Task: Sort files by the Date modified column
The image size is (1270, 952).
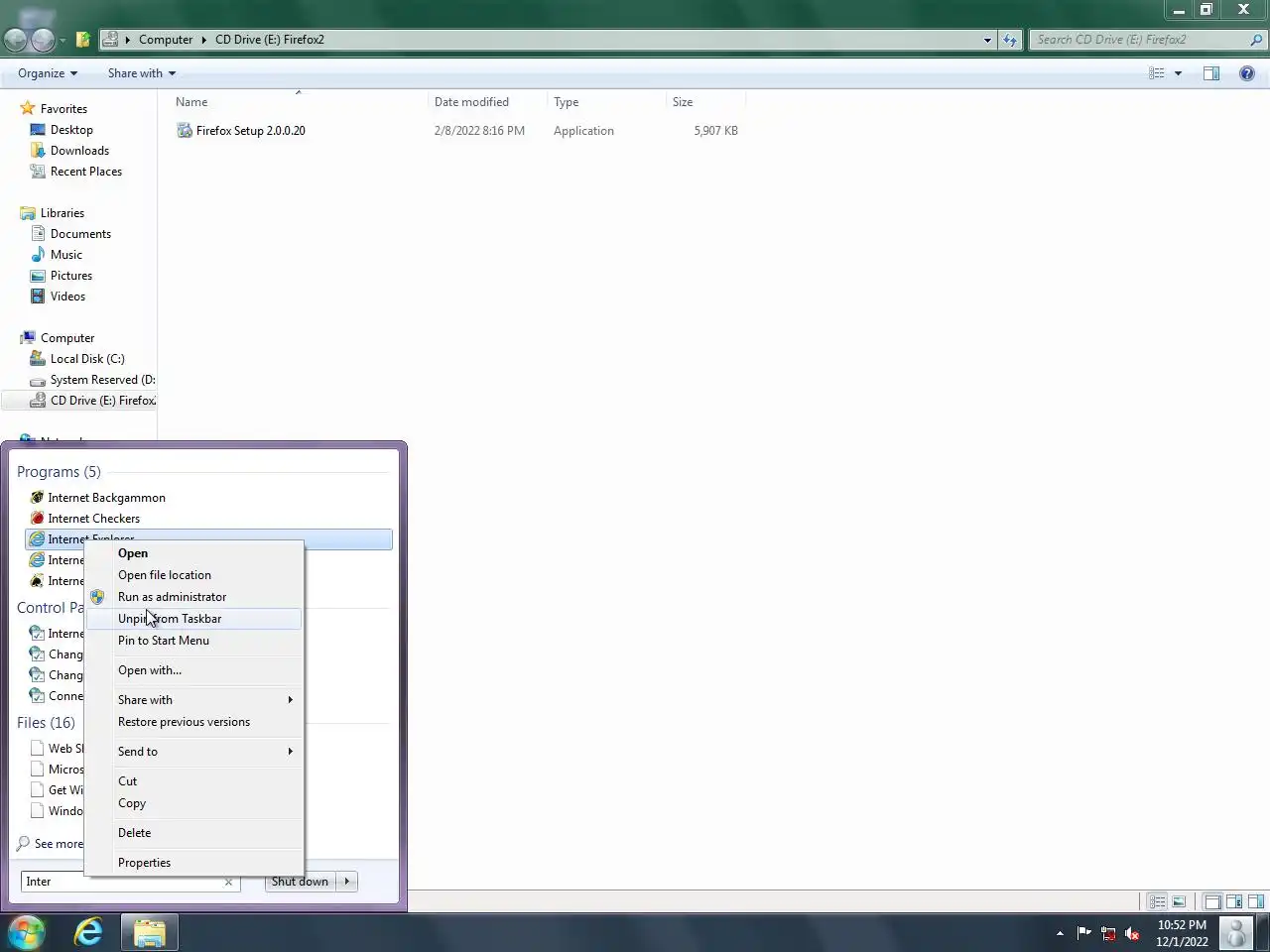Action: point(487,102)
